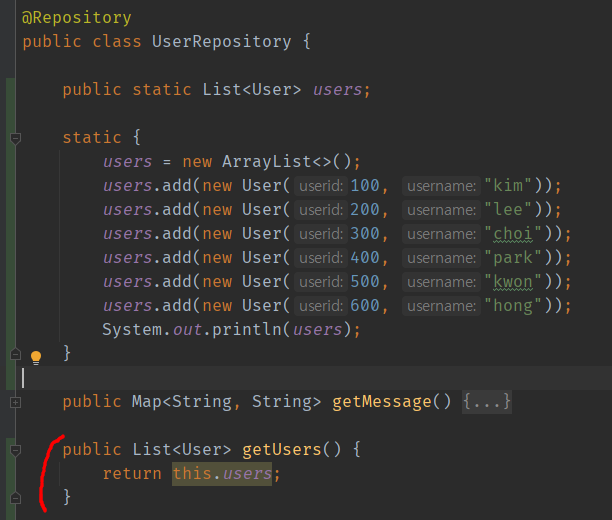The height and width of the screenshot is (520, 612).
Task: Click the yellow lightbulb quick-fix icon
Action: pyautogui.click(x=36, y=357)
